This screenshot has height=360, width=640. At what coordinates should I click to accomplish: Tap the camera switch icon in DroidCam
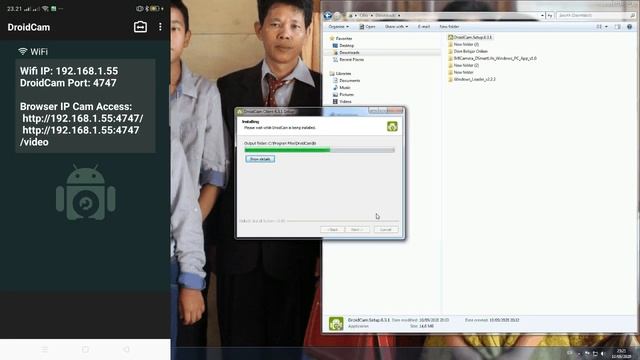140,27
